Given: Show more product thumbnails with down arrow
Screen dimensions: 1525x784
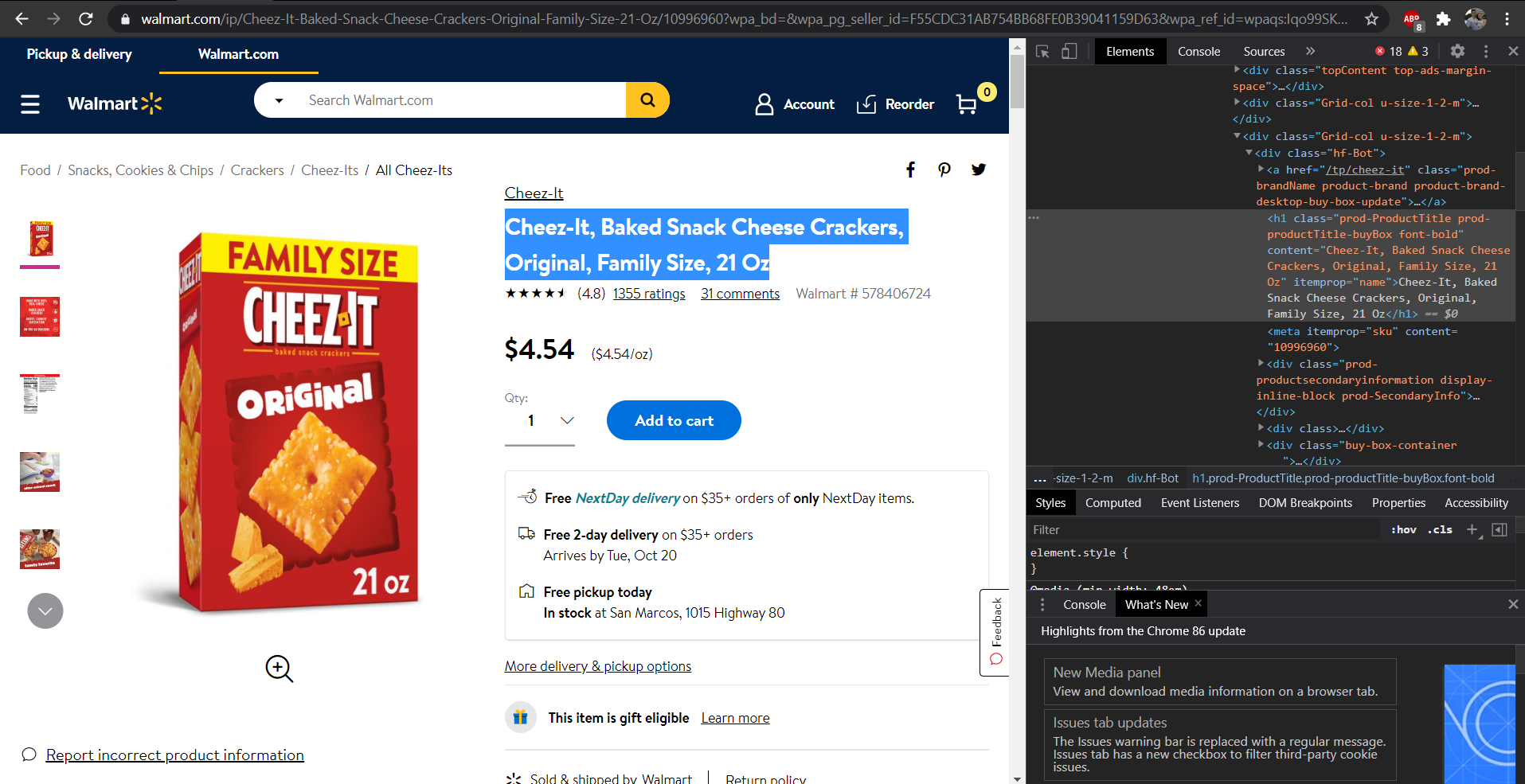Looking at the screenshot, I should coord(45,611).
